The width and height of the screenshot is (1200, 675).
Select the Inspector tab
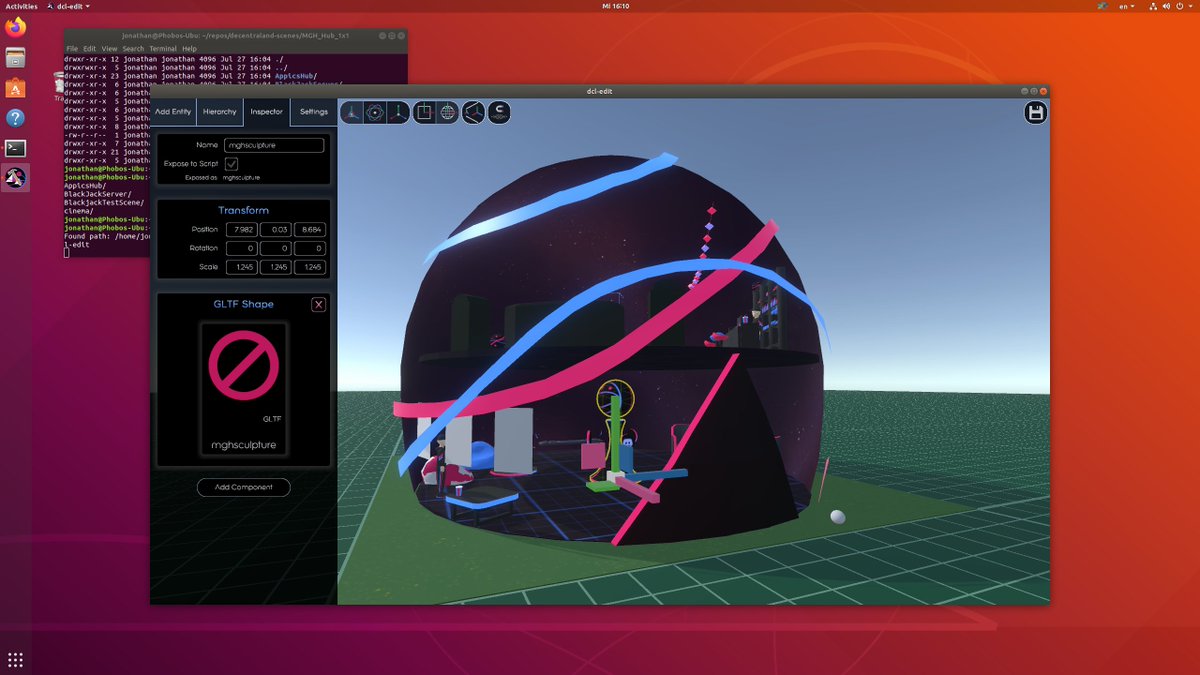tap(267, 112)
